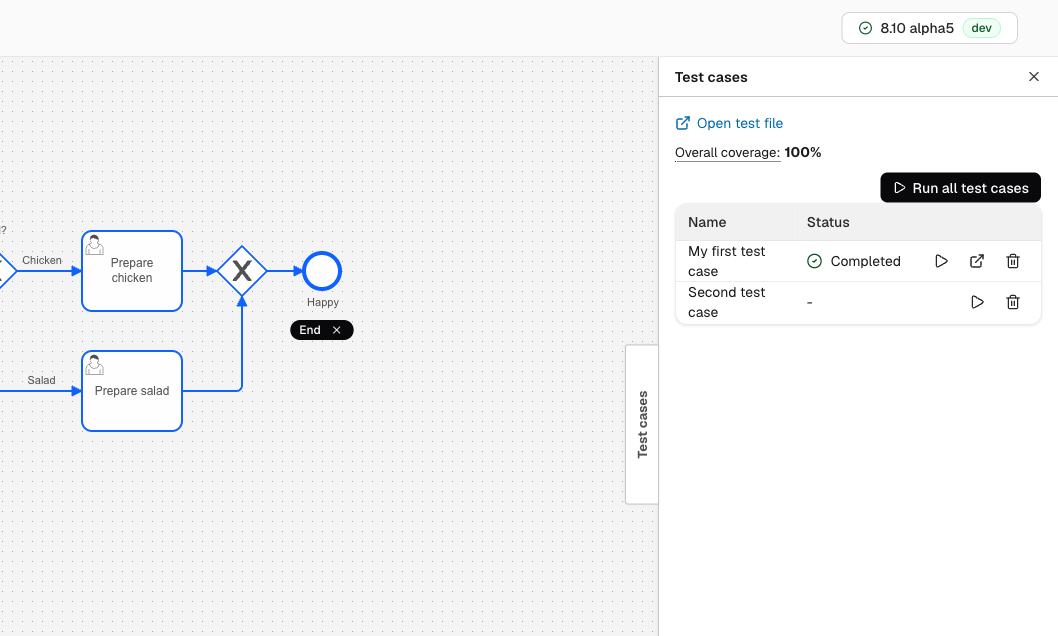The height and width of the screenshot is (636, 1058).
Task: Select the Prepare chicken task
Action: coord(132,271)
